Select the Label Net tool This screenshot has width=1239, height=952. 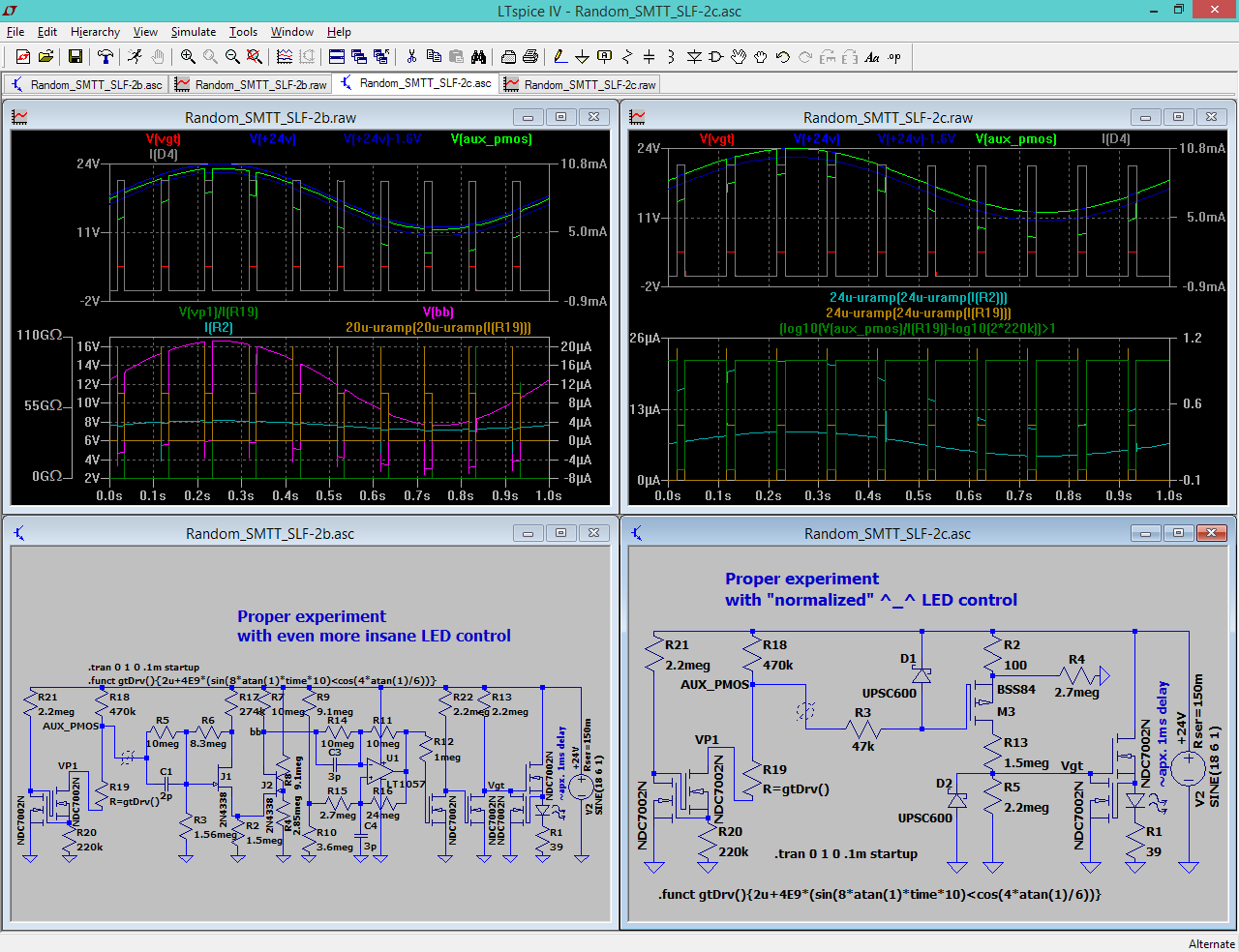[x=605, y=57]
